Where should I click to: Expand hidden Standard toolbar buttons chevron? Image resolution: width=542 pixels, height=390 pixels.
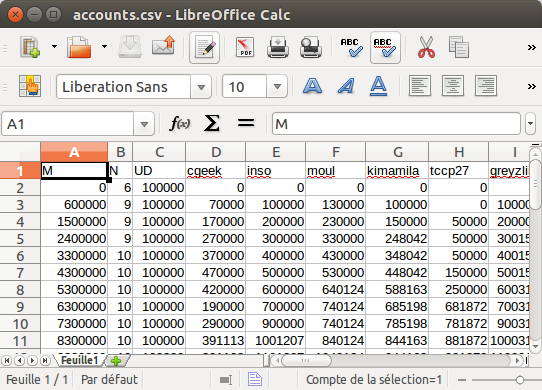[x=531, y=47]
